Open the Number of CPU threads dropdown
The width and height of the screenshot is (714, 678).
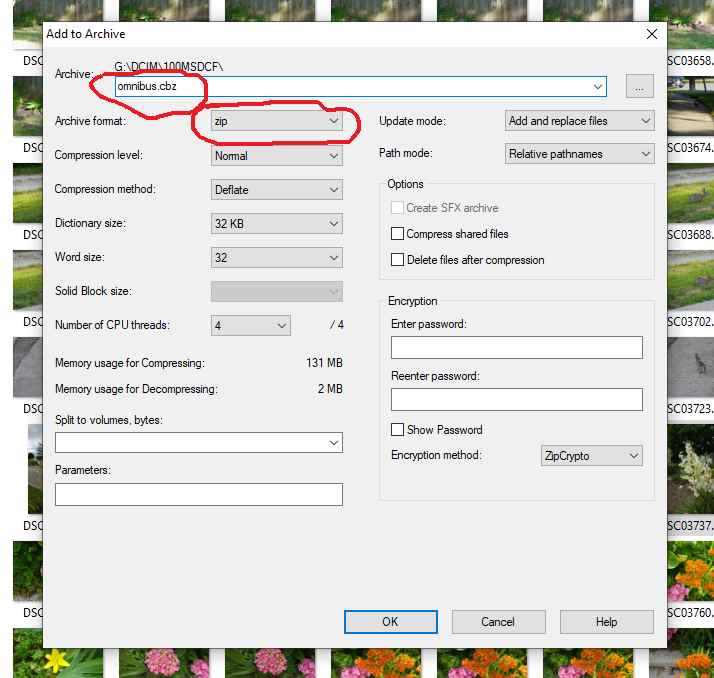(250, 326)
